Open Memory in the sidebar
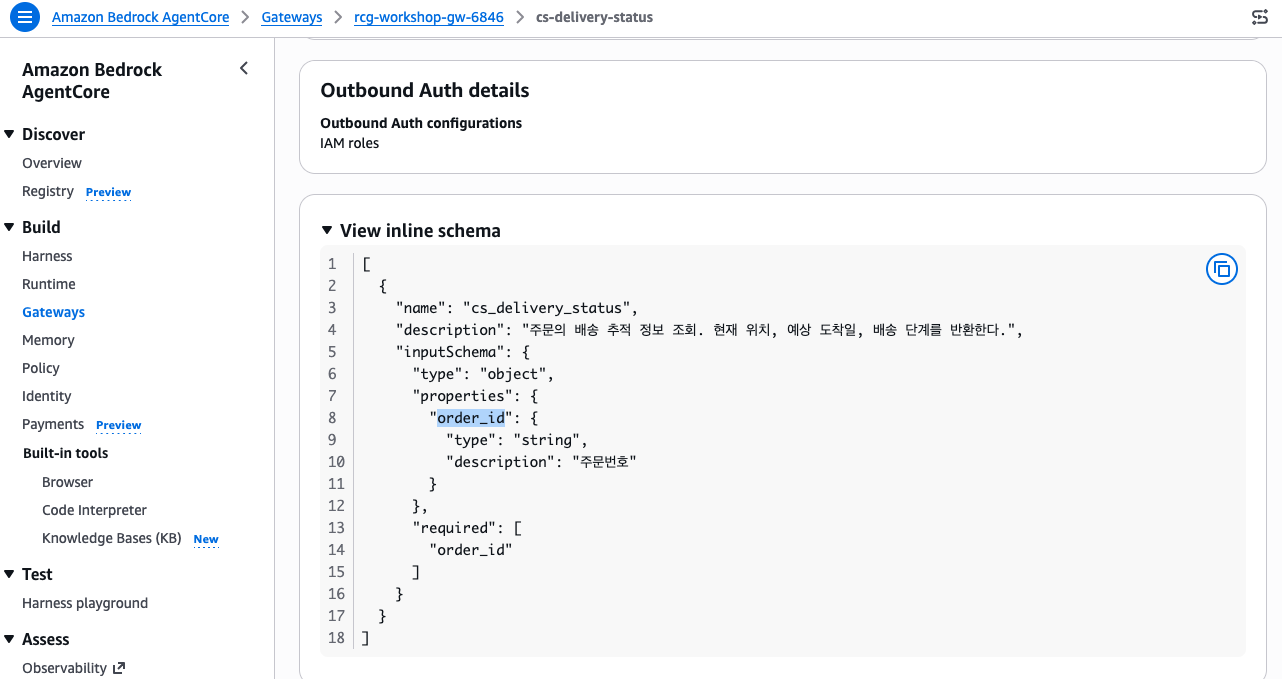The image size is (1282, 679). [48, 340]
